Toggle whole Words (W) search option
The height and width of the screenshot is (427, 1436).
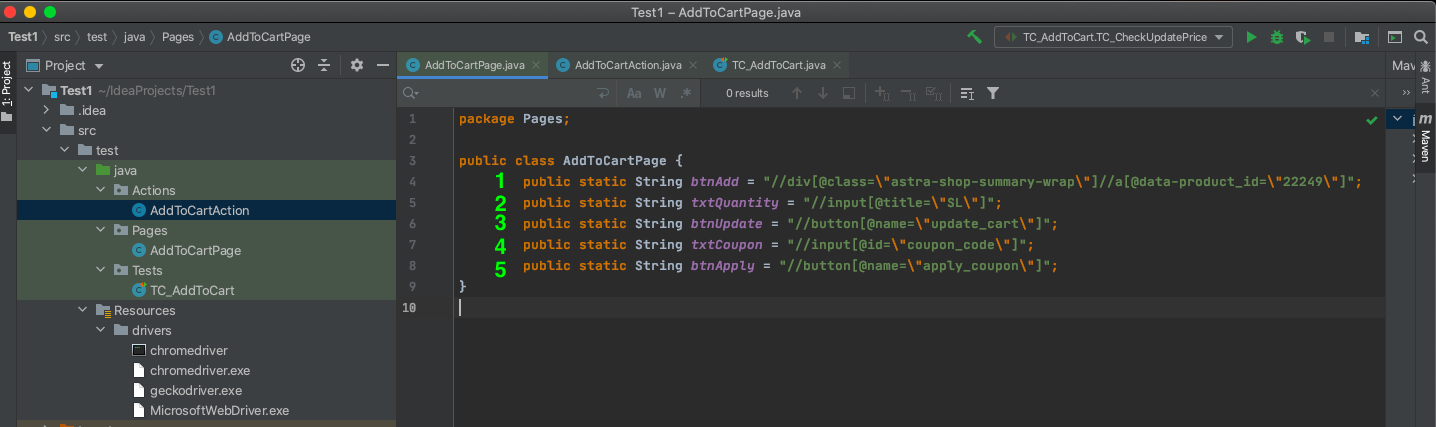660,93
